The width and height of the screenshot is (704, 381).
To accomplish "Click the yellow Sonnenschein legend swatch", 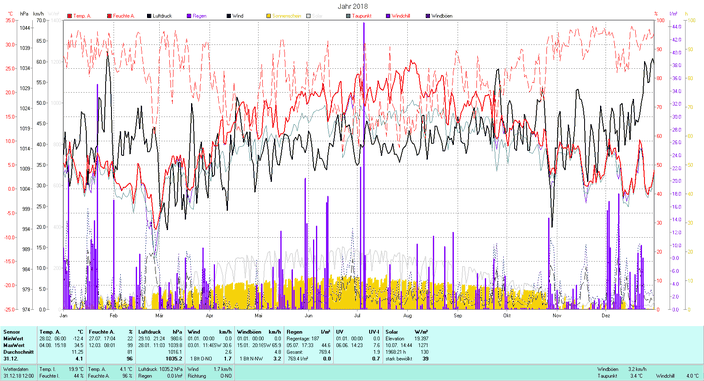I will coord(269,16).
